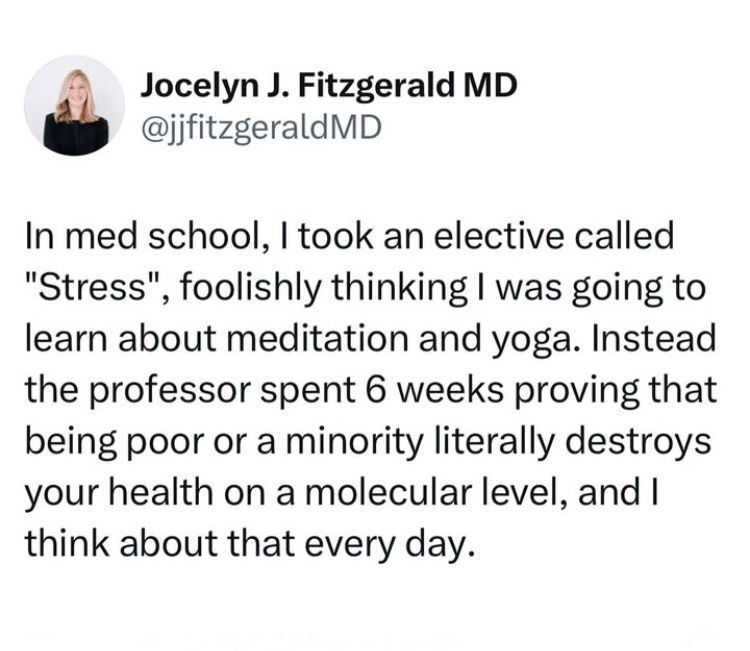Open Jocelyn J. Fitzgerald's profile picture
Screen dimensions: 750x651
(x=74, y=105)
